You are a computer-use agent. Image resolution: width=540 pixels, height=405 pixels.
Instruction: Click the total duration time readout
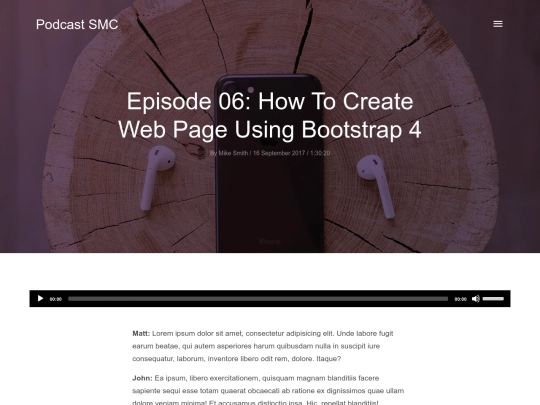click(460, 299)
